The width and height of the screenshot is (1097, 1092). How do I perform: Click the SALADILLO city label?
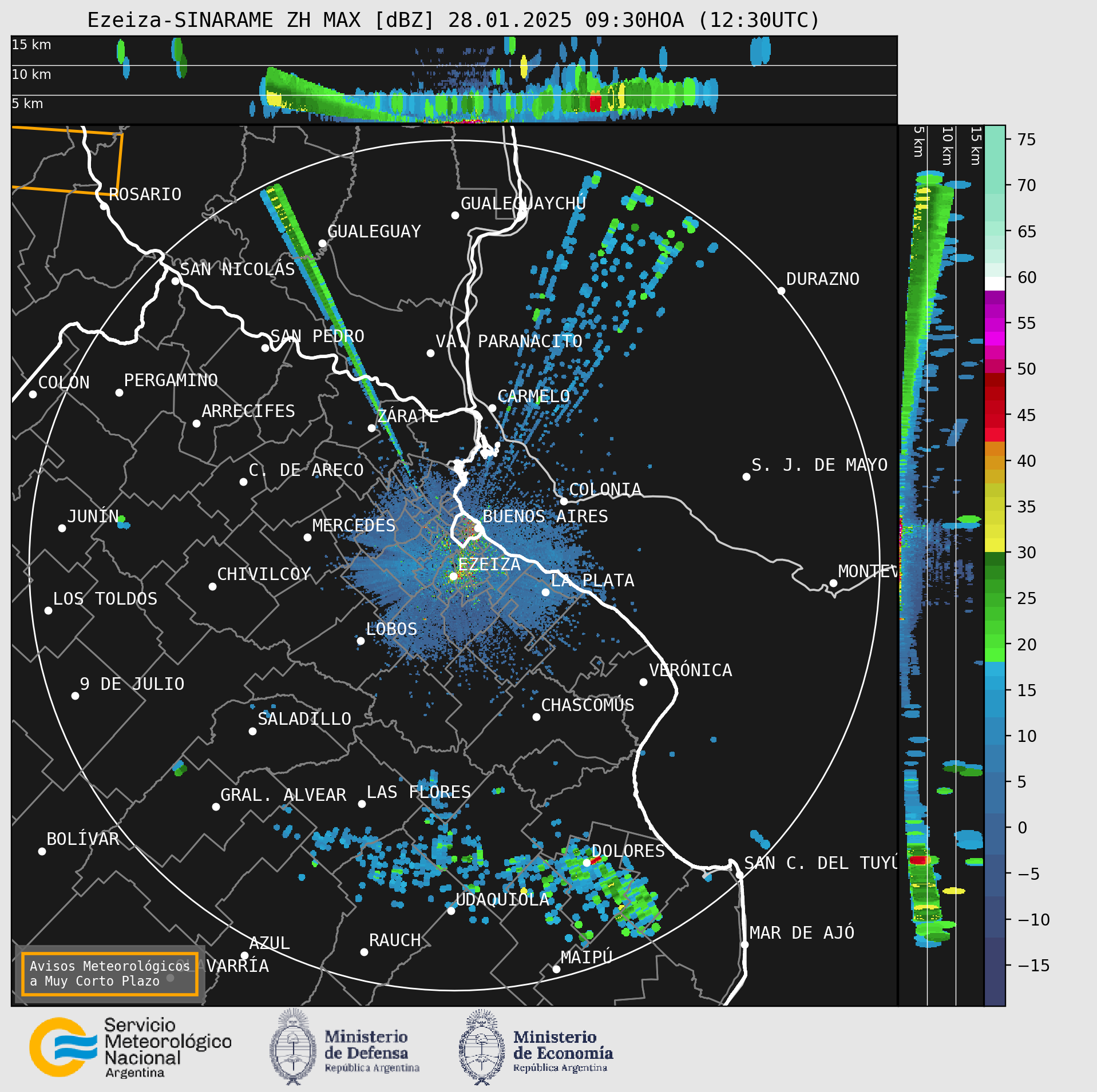[304, 719]
